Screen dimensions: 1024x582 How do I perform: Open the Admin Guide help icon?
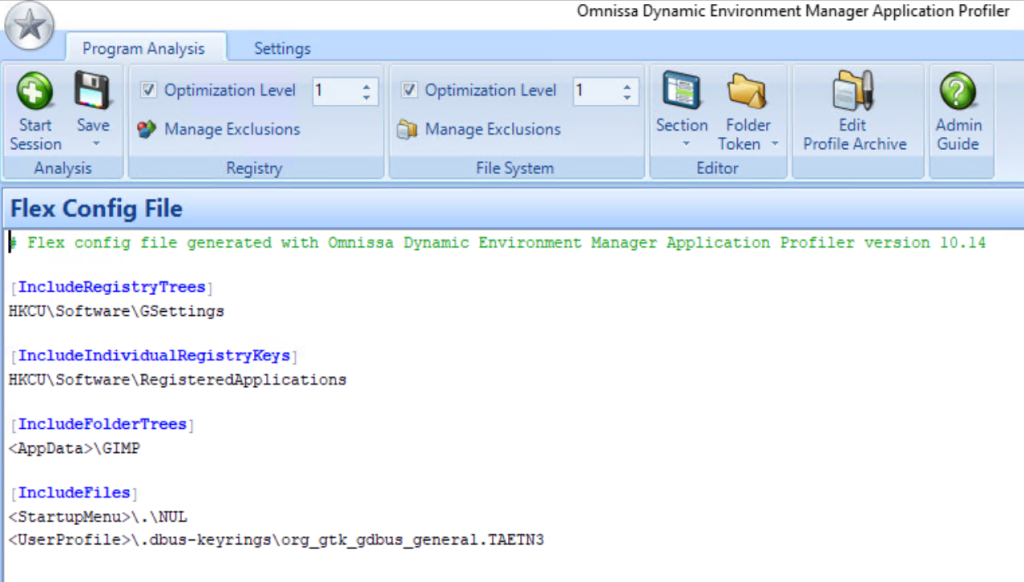957,91
